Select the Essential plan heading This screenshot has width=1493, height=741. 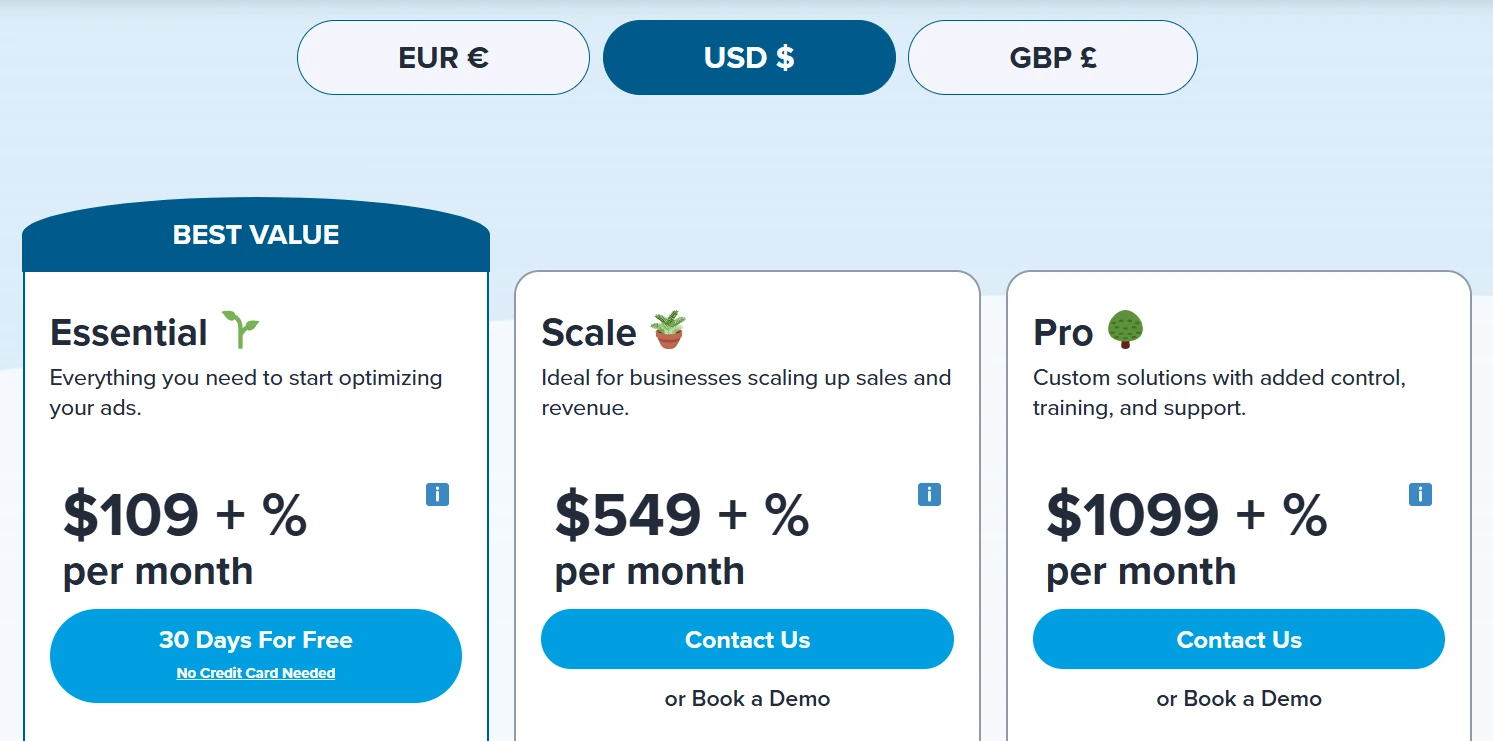click(129, 332)
